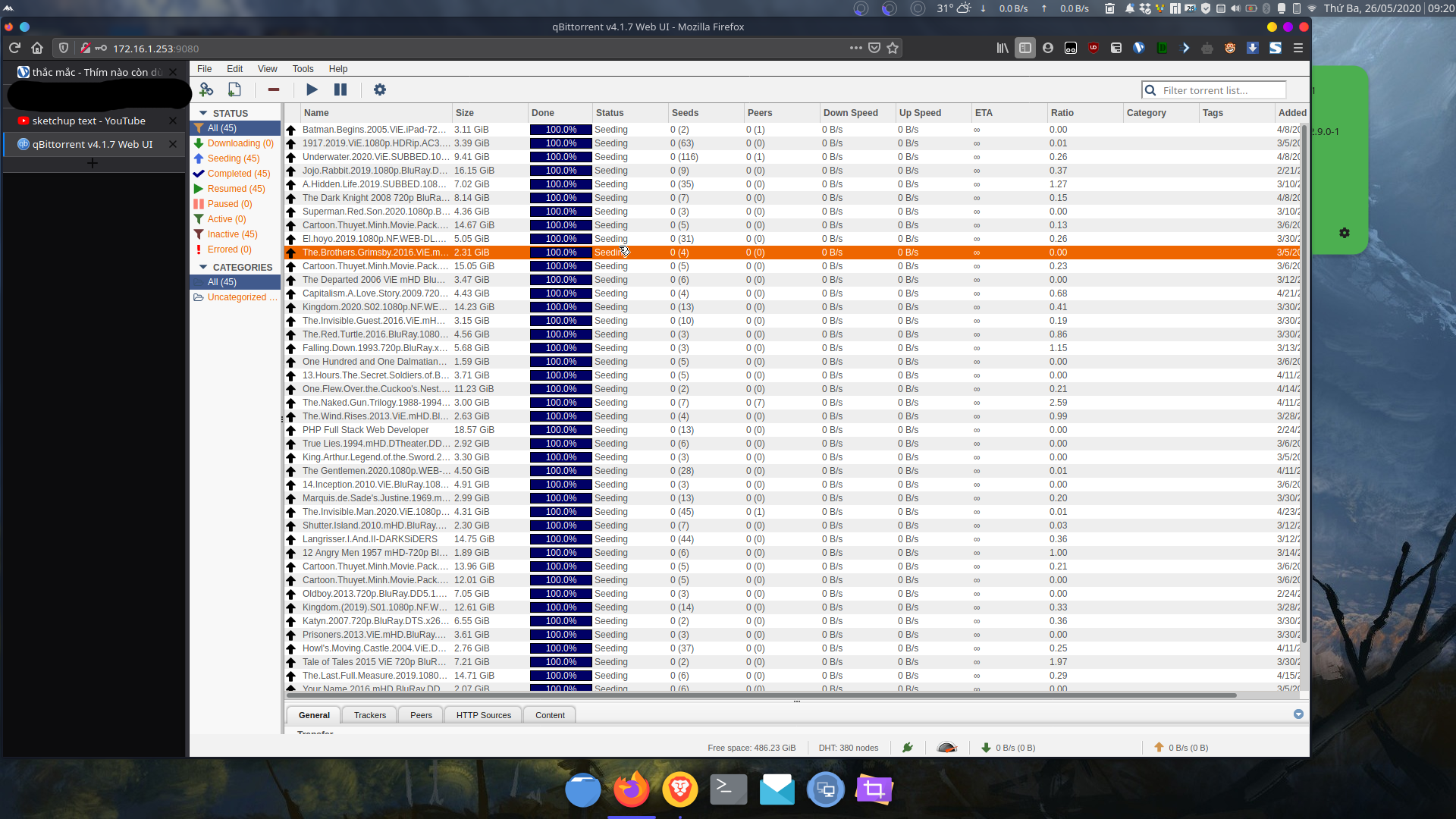The image size is (1456, 819).
Task: Filter by Paused (0) status
Action: [234, 204]
